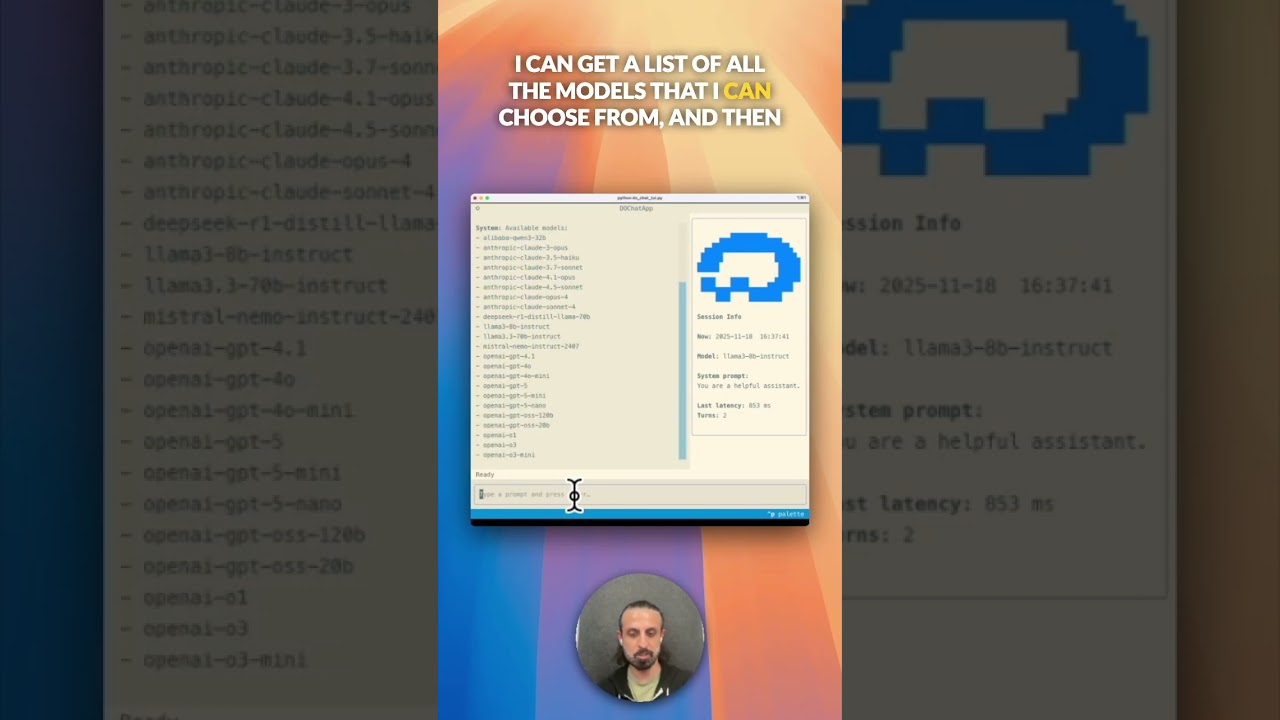Click the DOChatApp header title

636,208
